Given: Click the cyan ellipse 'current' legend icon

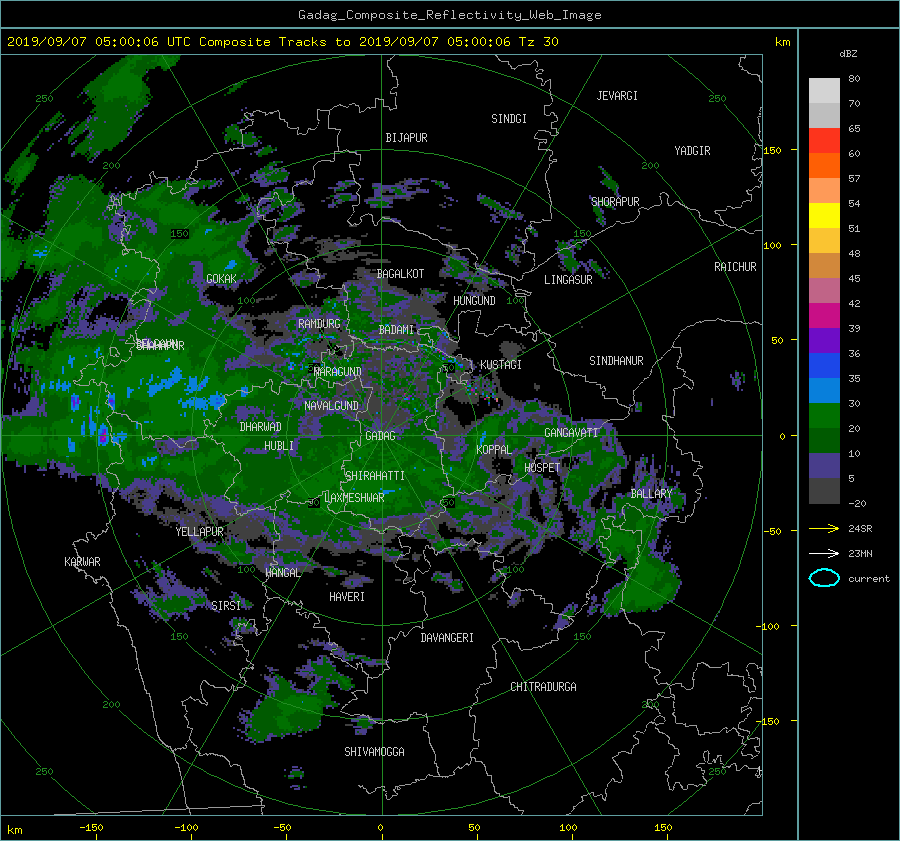Looking at the screenshot, I should pyautogui.click(x=824, y=578).
